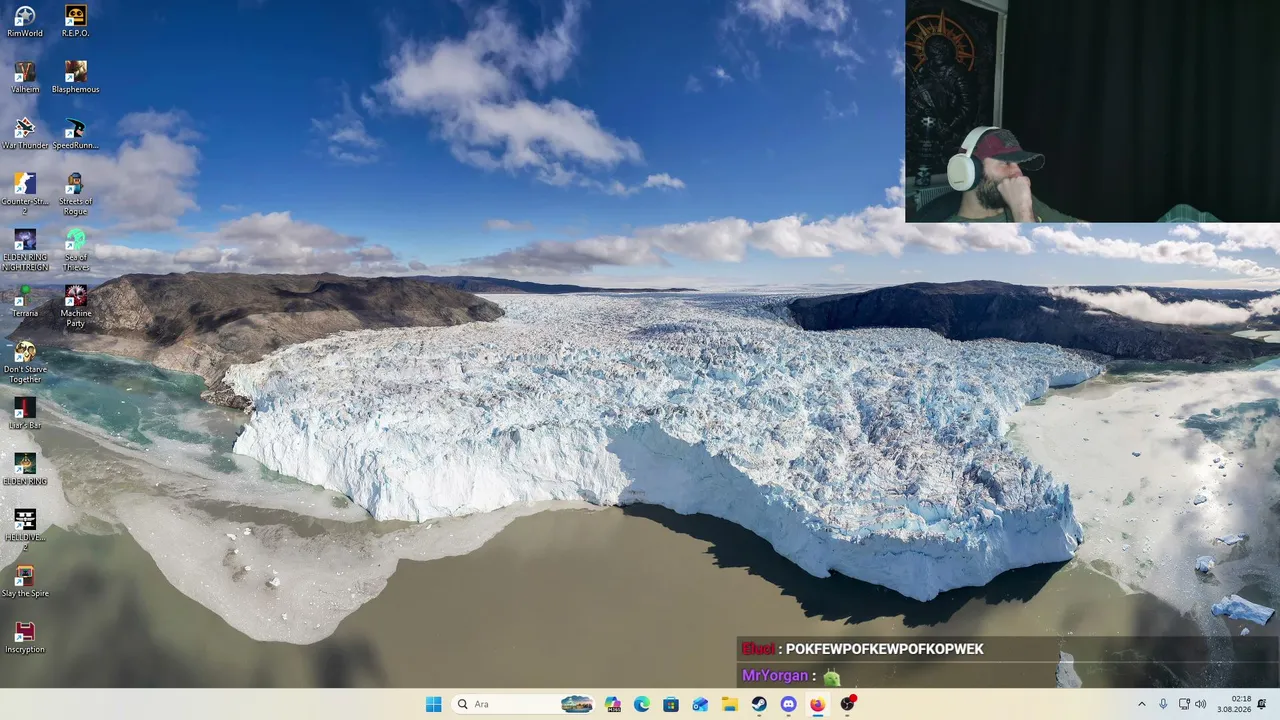The width and height of the screenshot is (1280, 720).
Task: Expand the hidden system tray icons chevron
Action: 1142,704
